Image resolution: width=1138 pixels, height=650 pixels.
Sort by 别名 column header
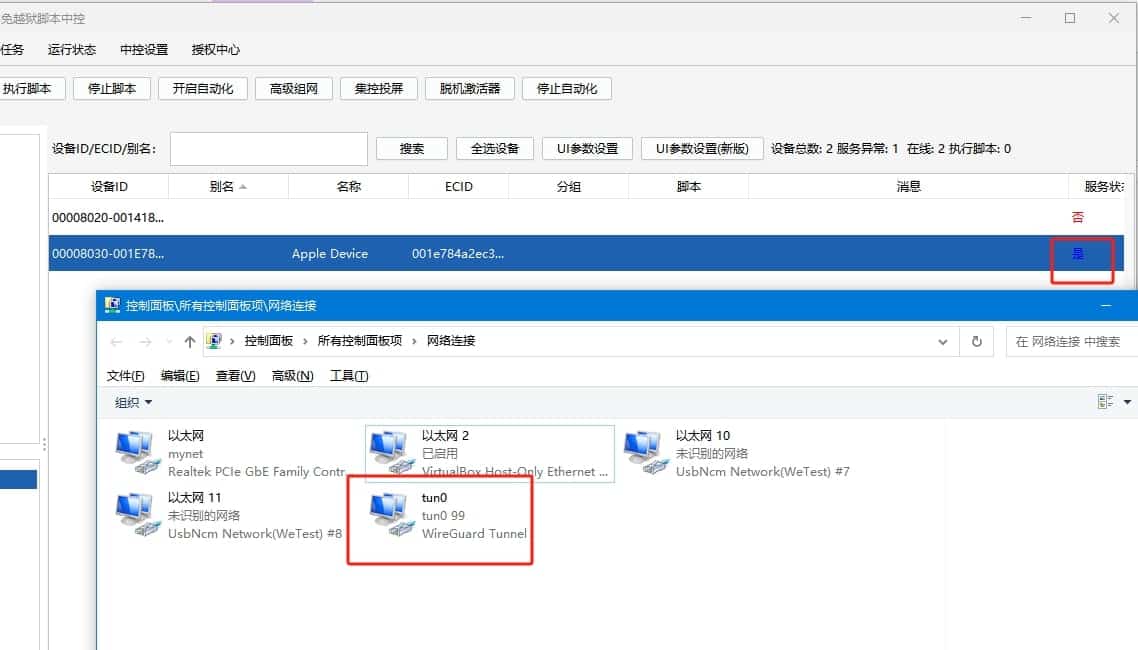coord(228,186)
